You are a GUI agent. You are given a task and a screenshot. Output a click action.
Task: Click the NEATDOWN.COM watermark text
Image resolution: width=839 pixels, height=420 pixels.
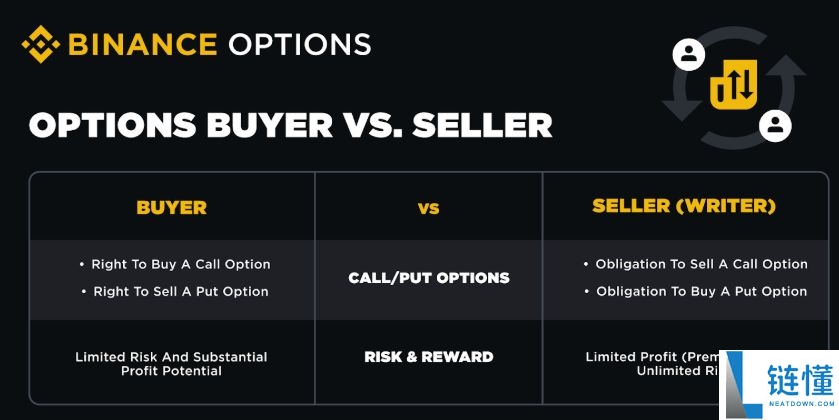(x=801, y=404)
